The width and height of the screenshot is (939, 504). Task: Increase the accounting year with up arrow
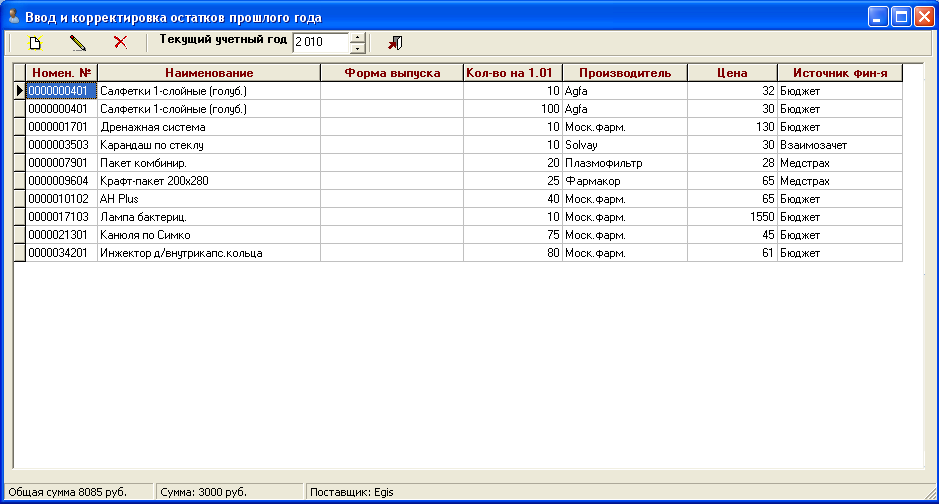click(358, 38)
